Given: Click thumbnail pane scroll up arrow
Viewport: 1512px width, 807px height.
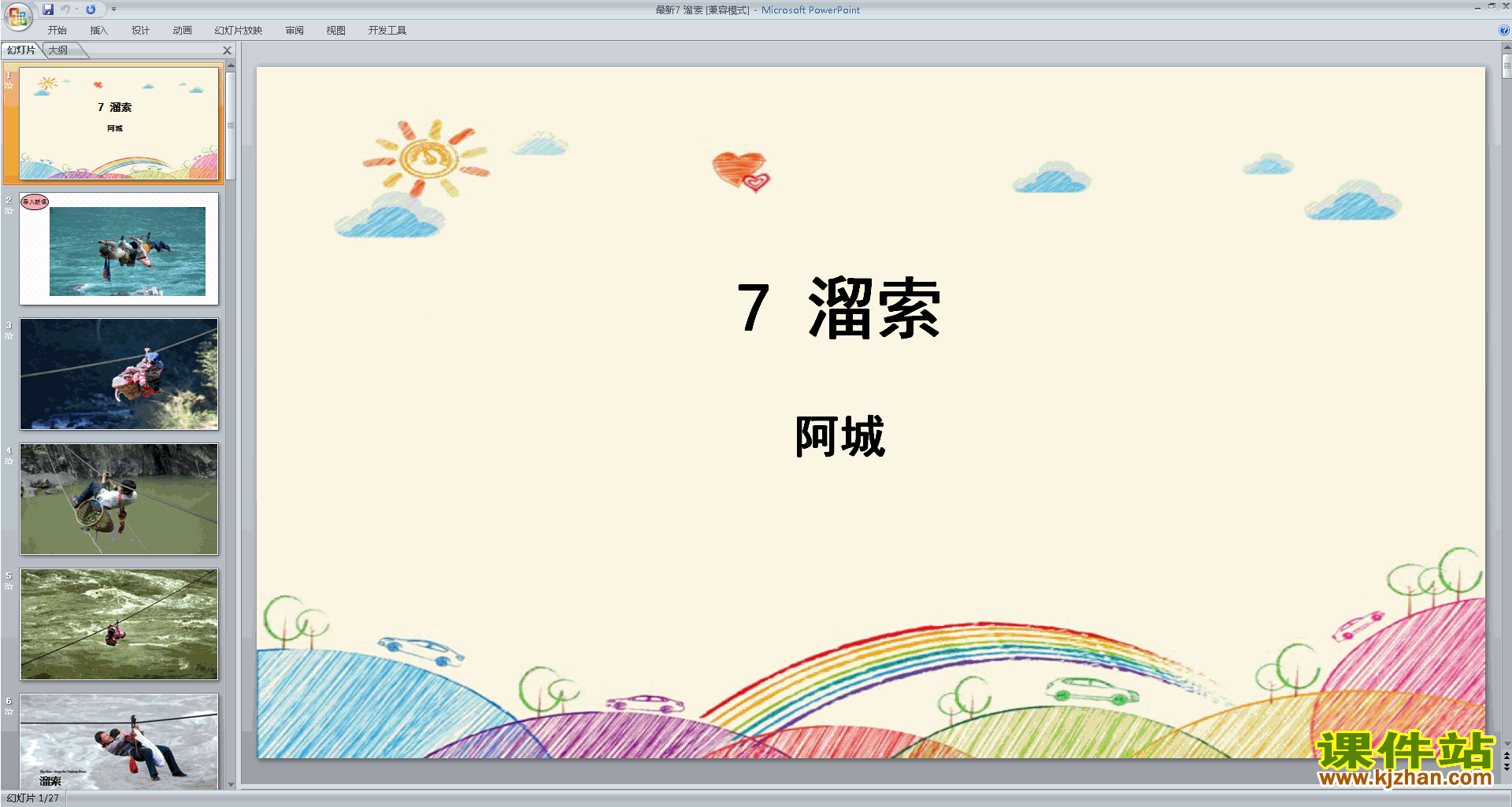Looking at the screenshot, I should click(x=231, y=66).
